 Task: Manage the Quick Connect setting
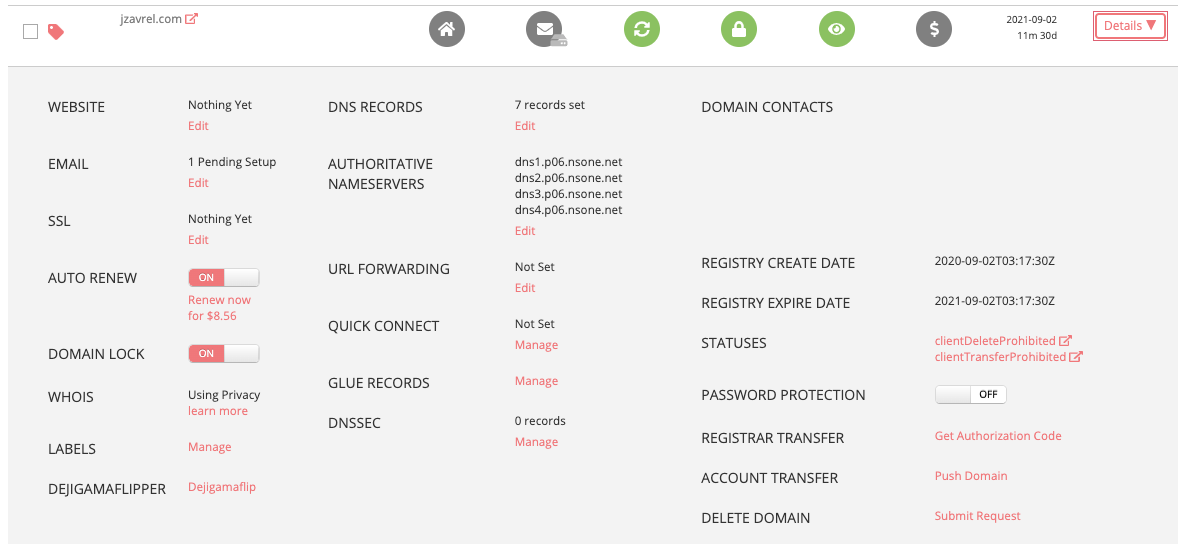[537, 345]
